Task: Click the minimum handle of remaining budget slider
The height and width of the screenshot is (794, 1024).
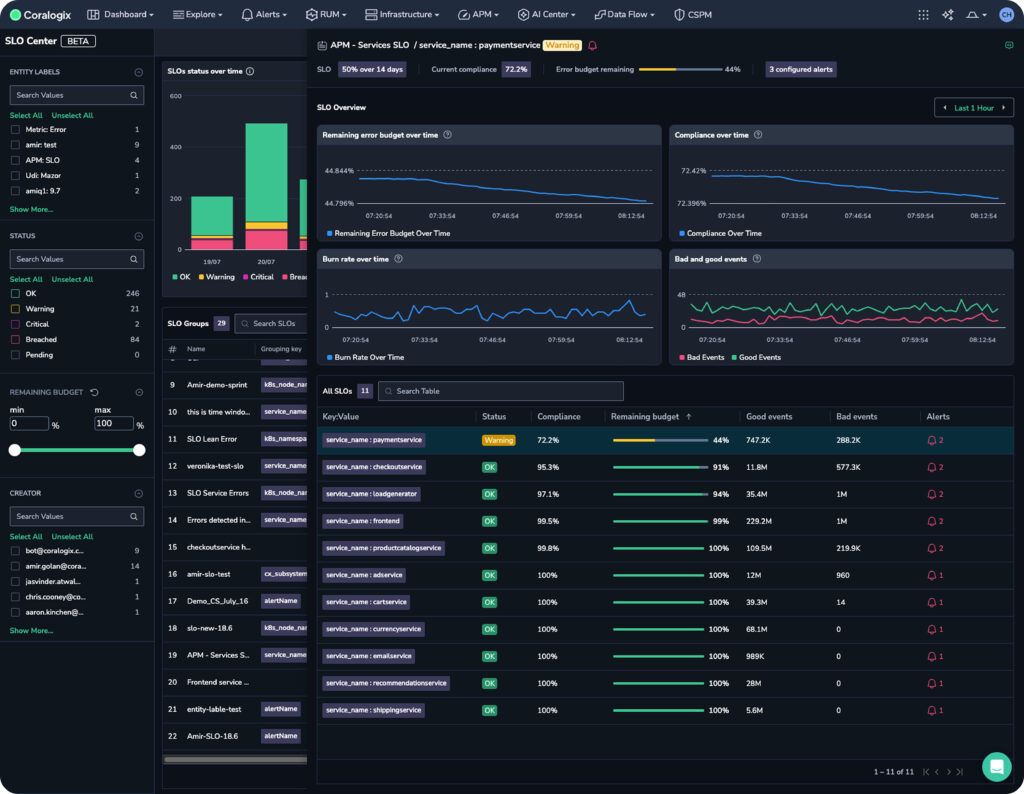Action: (x=14, y=450)
